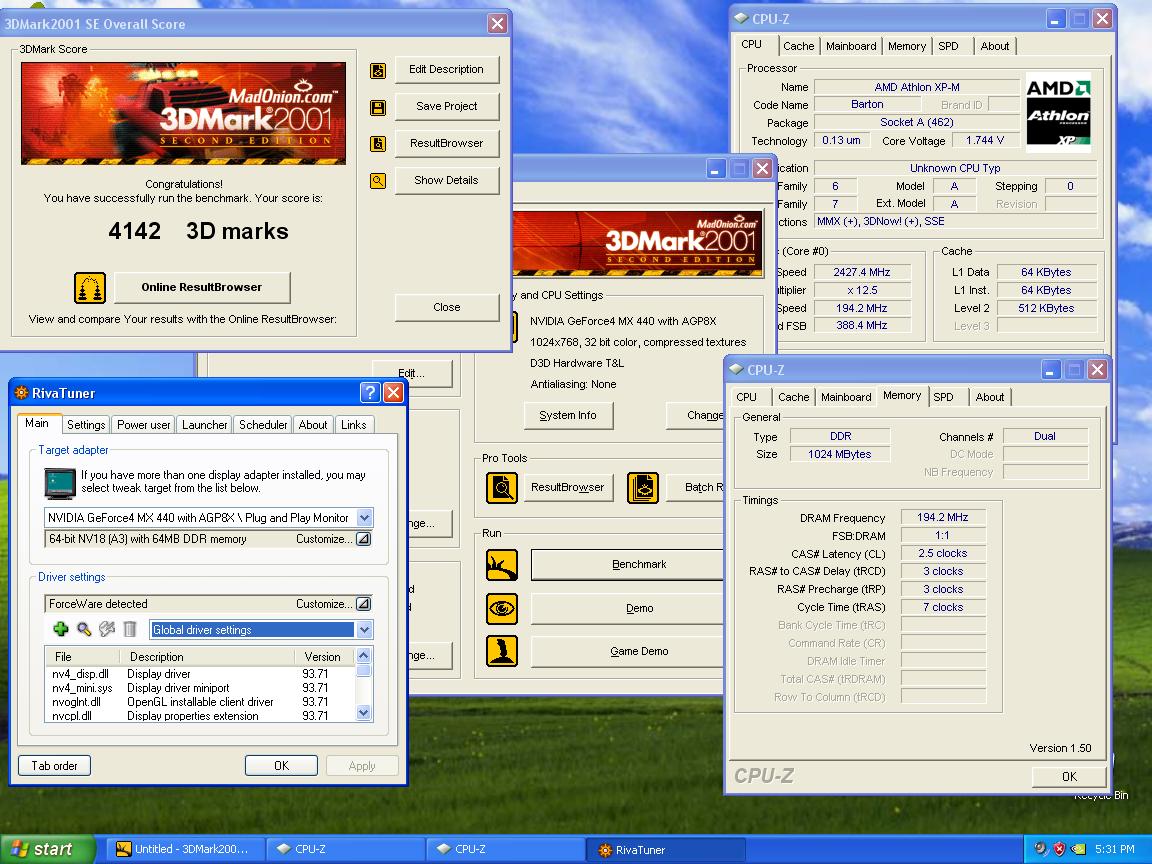Click the wrench tools icon in RivaTuner driver settings
The image size is (1152, 864).
tap(107, 629)
